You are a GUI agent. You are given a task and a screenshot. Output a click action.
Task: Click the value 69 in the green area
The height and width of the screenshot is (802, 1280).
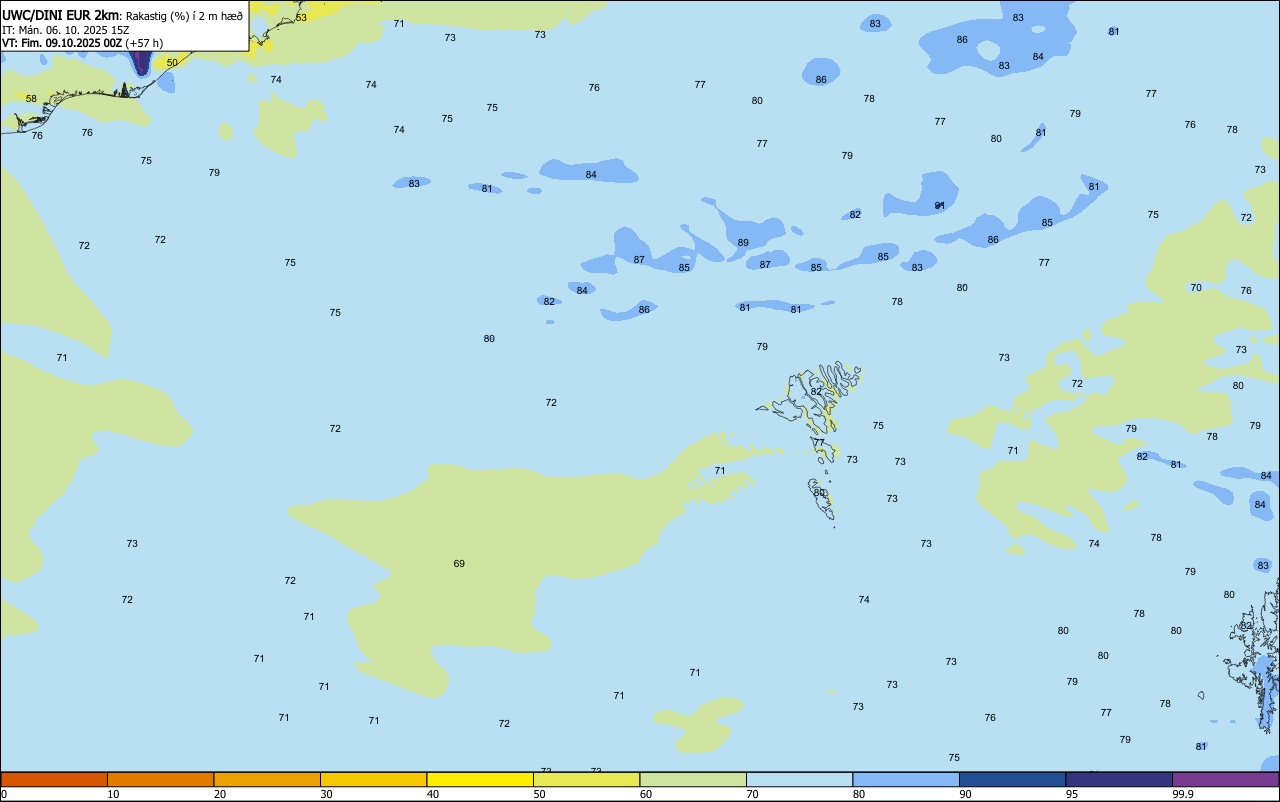pyautogui.click(x=459, y=564)
